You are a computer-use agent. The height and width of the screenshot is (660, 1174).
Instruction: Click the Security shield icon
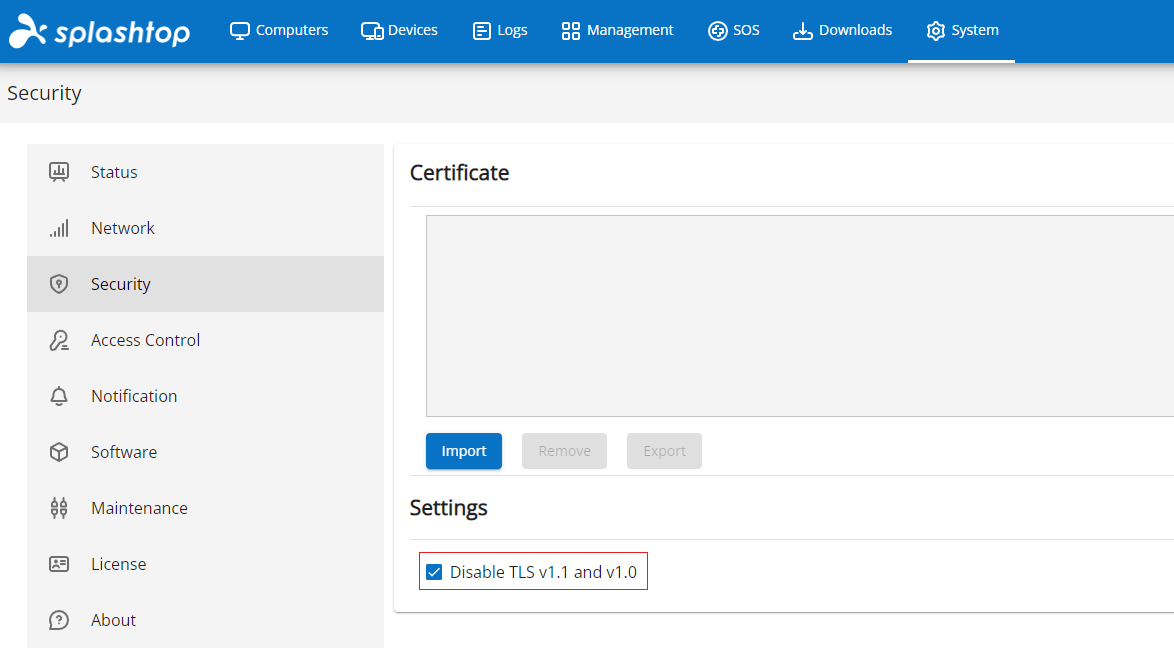click(59, 284)
